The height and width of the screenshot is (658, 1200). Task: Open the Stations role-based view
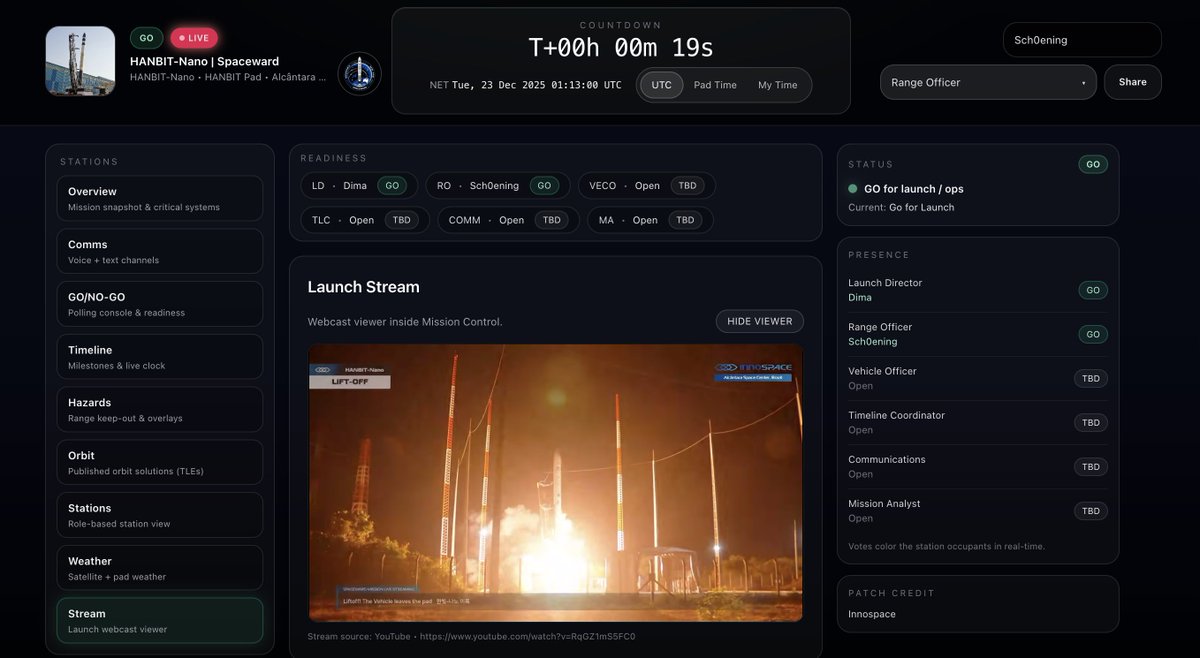160,515
